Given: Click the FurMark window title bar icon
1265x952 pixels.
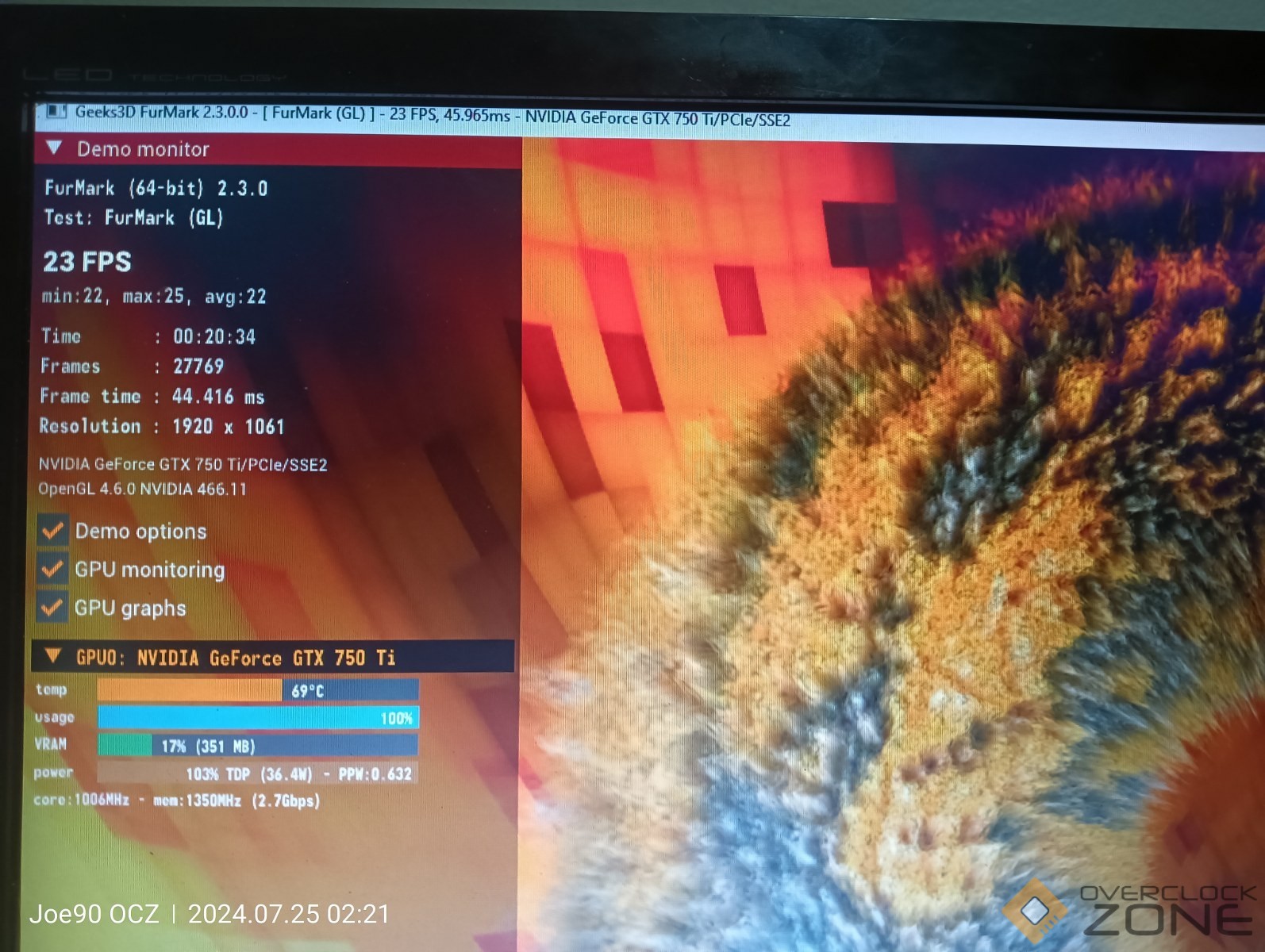Looking at the screenshot, I should pyautogui.click(x=56, y=111).
